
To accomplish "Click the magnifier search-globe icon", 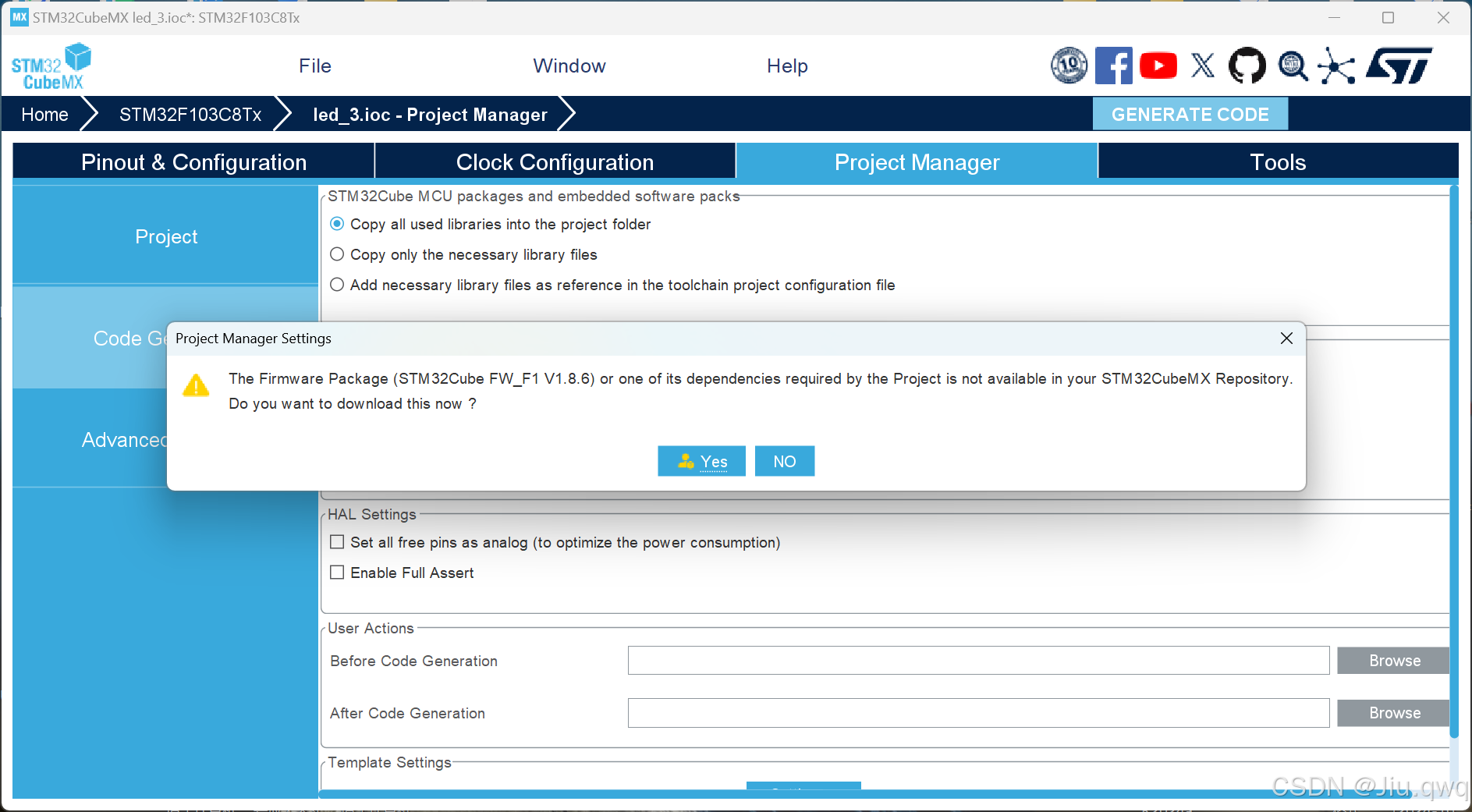I will click(1293, 66).
